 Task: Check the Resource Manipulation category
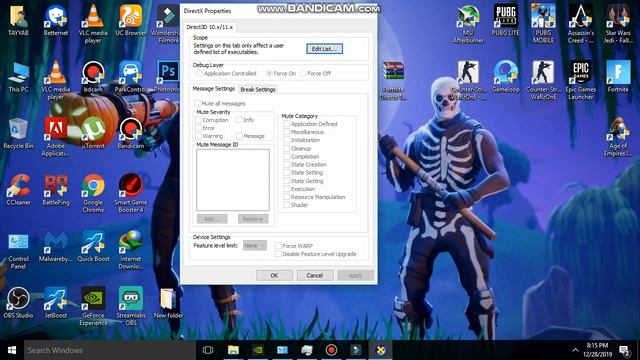[287, 197]
